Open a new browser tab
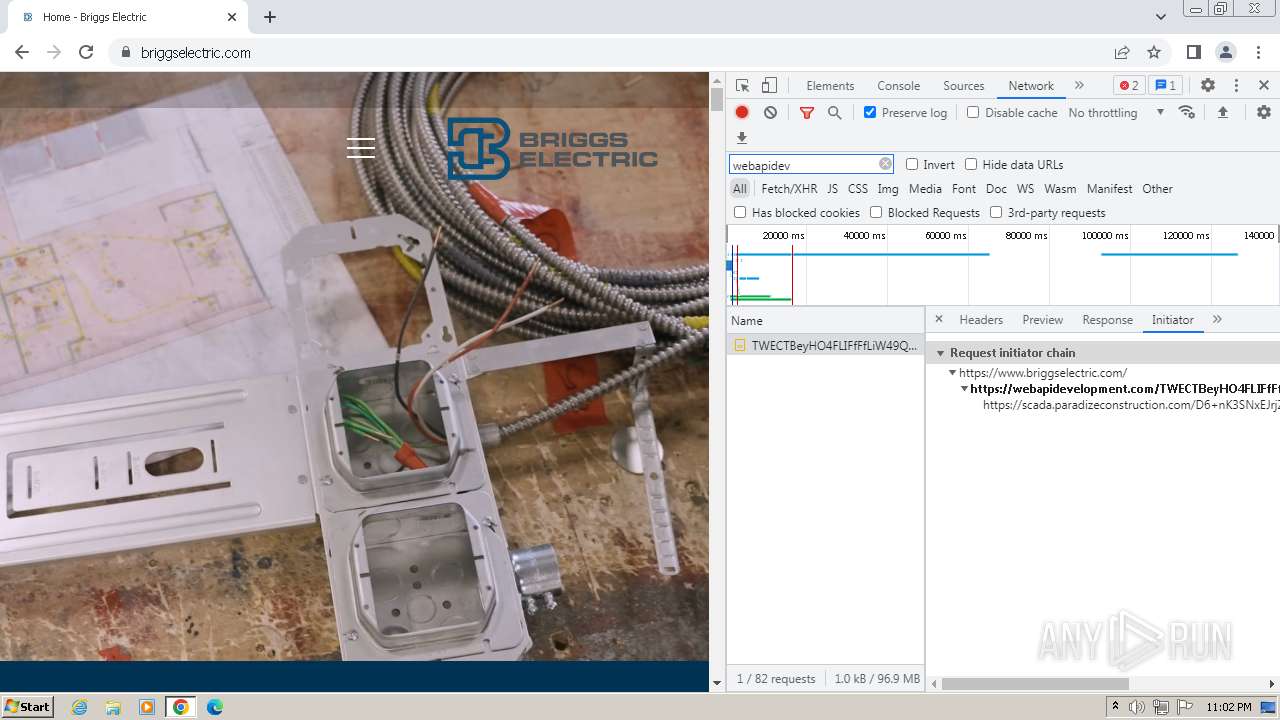The height and width of the screenshot is (720, 1280). 270,17
